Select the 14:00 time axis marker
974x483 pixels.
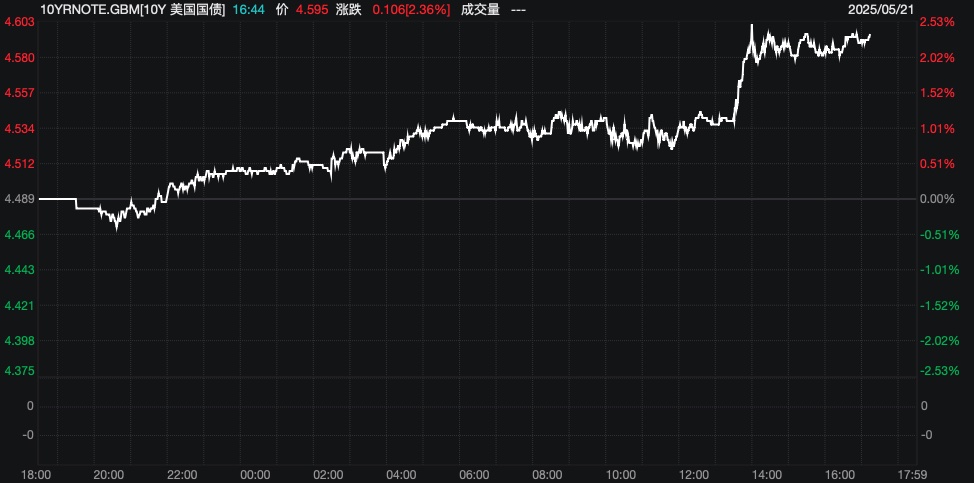coord(766,474)
